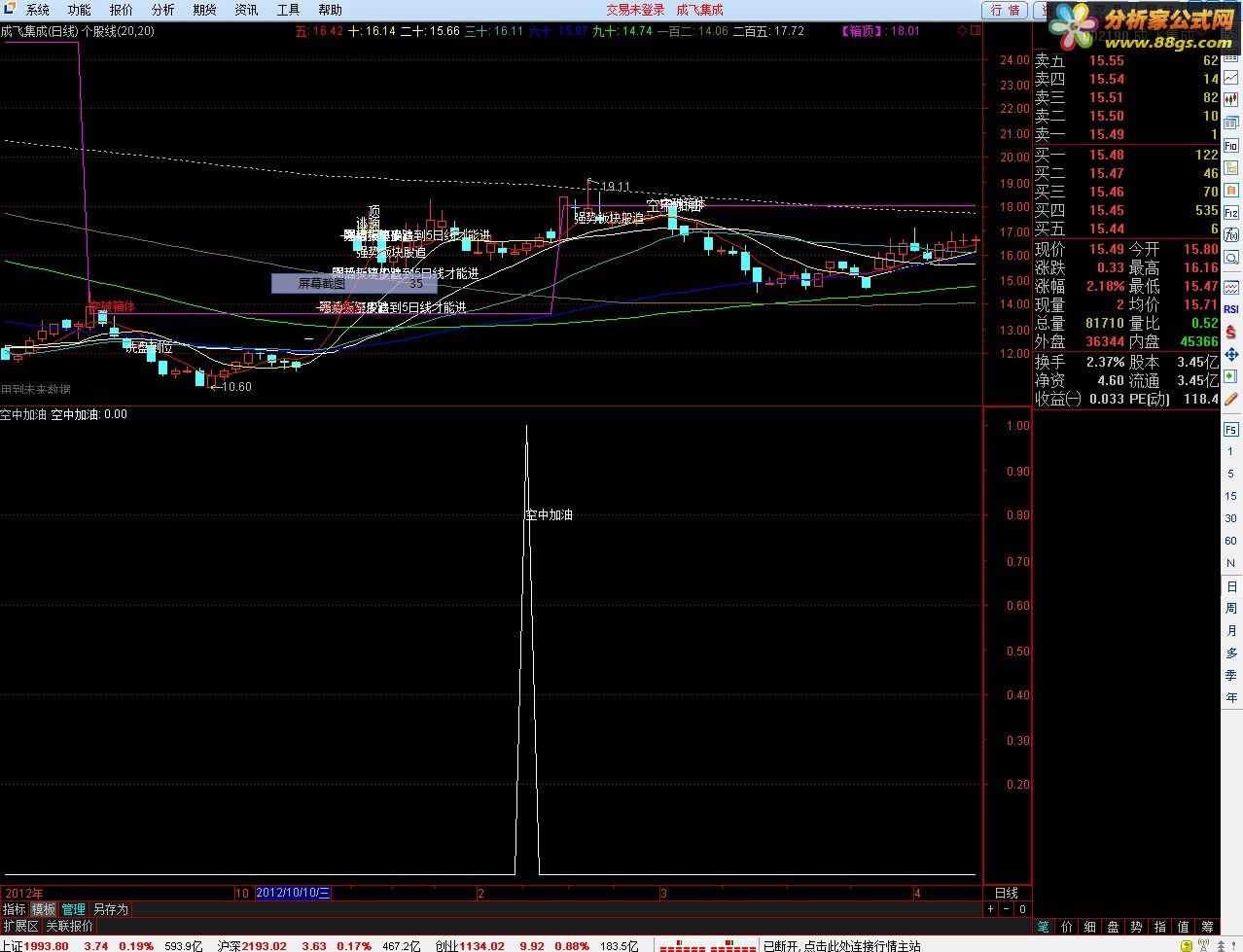The height and width of the screenshot is (952, 1243).
Task: Open the 工具 menu
Action: coord(288,10)
